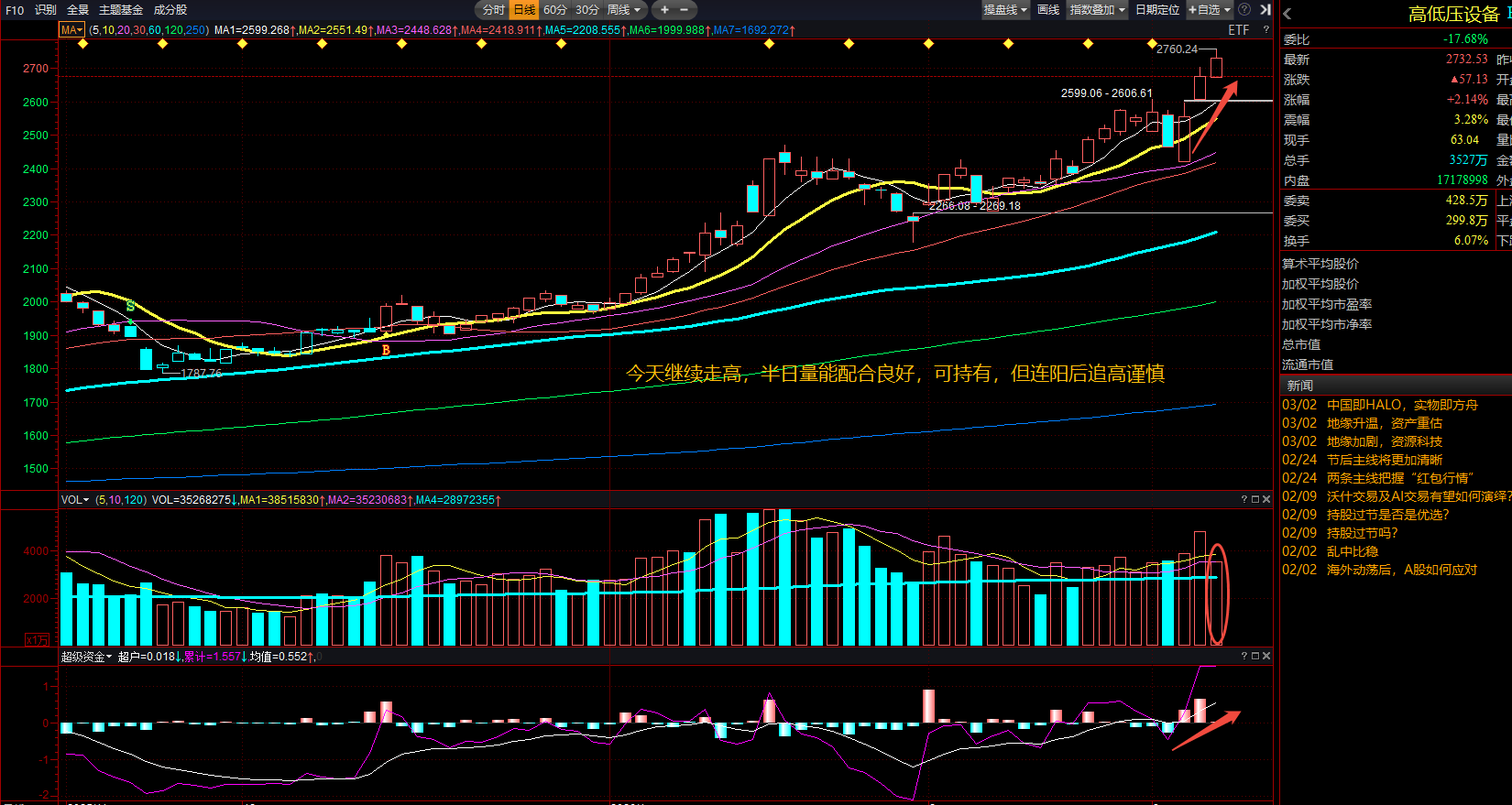Select the 60分 period toggle
The width and height of the screenshot is (1512, 805).
point(554,10)
